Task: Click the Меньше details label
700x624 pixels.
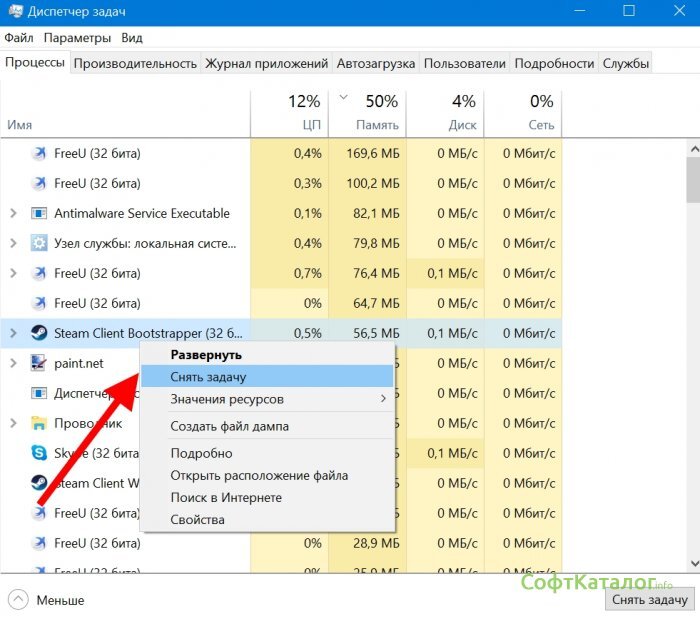Action: (60, 600)
